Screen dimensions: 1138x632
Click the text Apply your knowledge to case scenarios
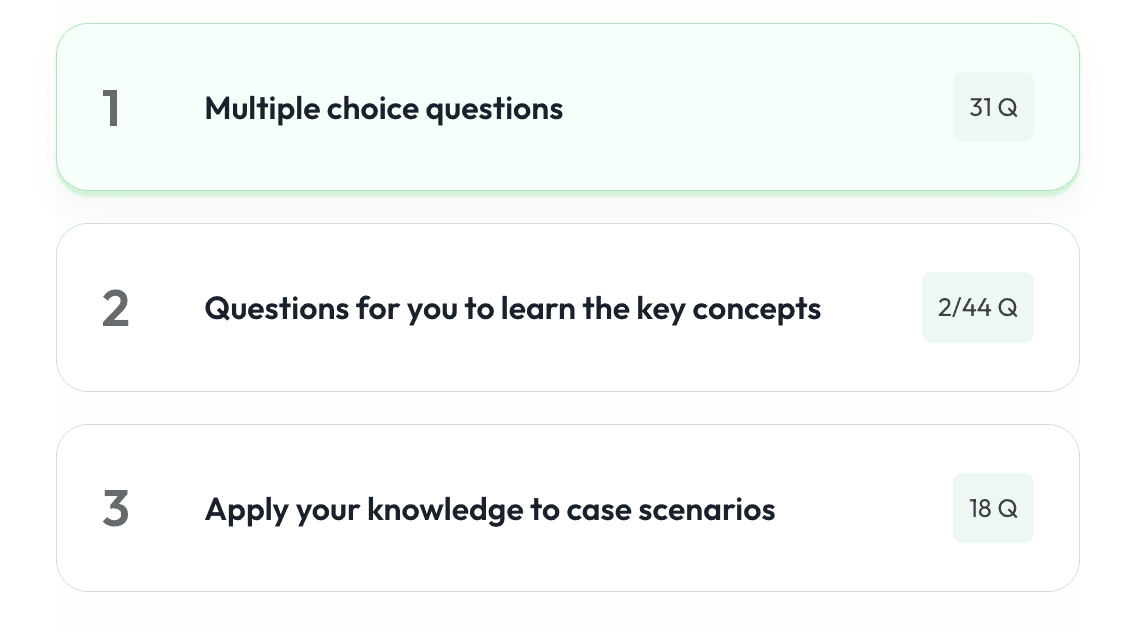pyautogui.click(x=489, y=509)
